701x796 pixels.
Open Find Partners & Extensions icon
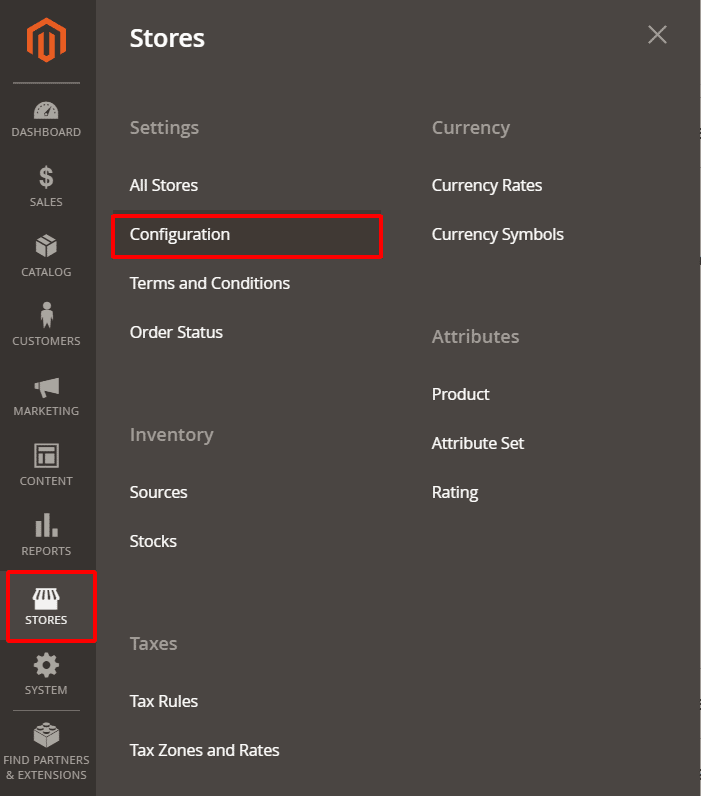(47, 736)
